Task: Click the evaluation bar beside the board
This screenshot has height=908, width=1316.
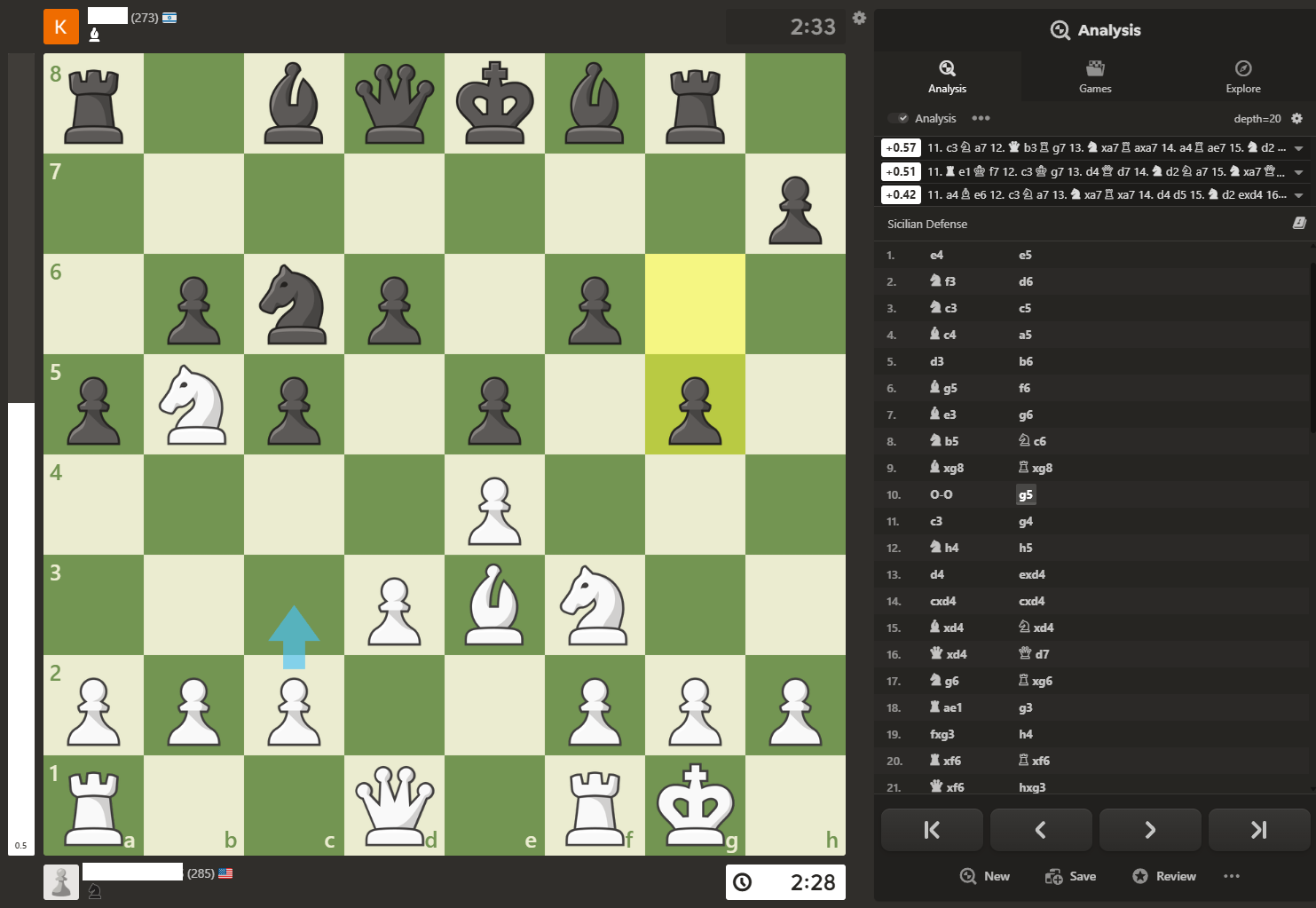Action: [x=21, y=454]
